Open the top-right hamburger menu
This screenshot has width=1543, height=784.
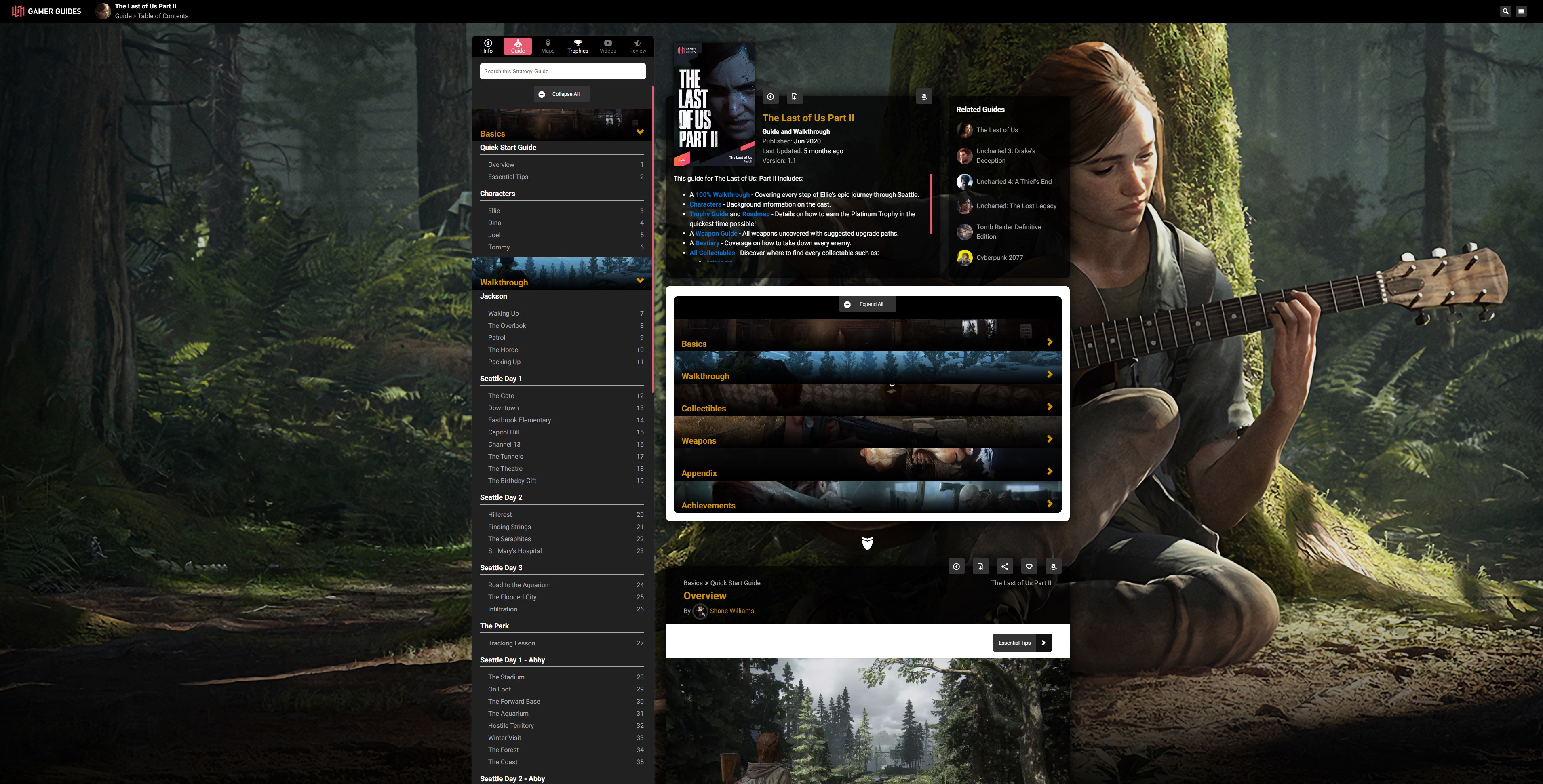point(1521,11)
